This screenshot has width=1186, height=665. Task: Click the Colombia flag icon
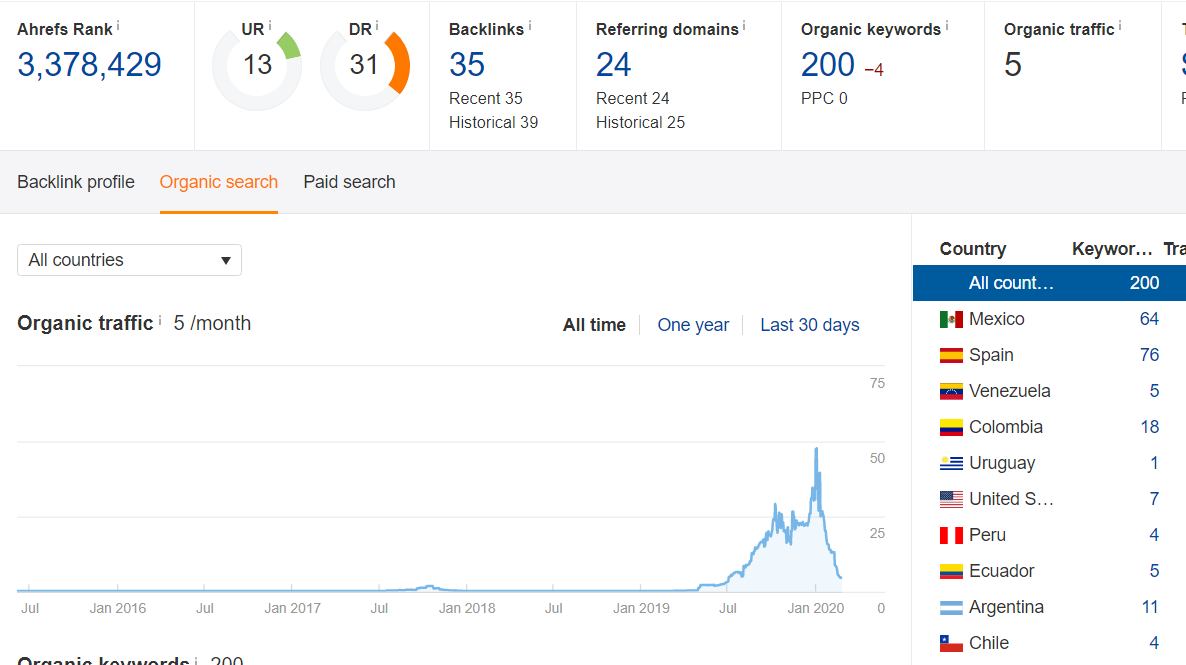coord(951,427)
